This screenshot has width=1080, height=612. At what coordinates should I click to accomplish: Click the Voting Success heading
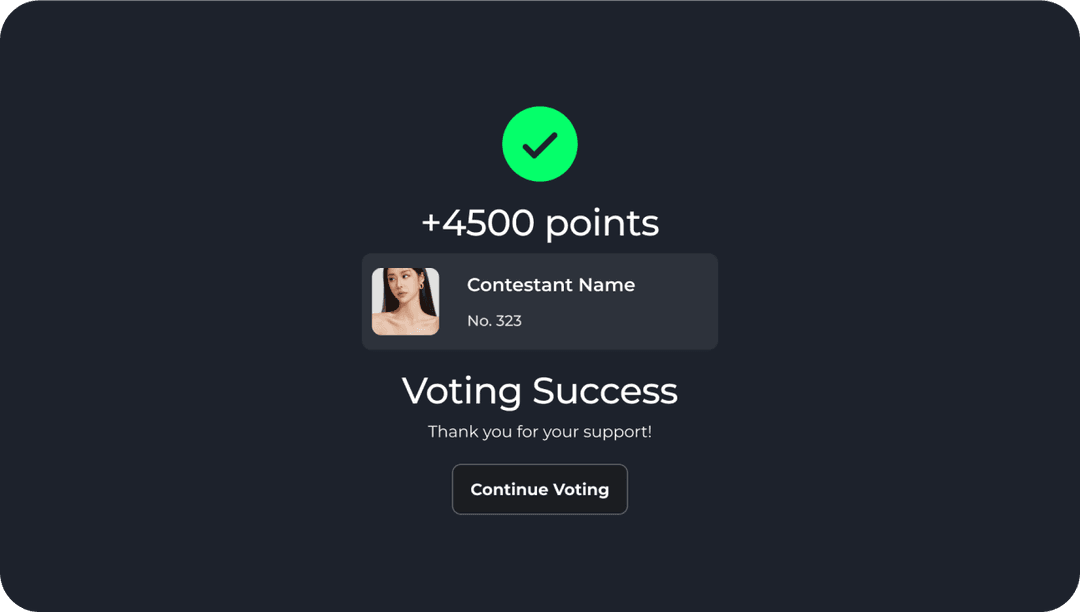[x=540, y=390]
